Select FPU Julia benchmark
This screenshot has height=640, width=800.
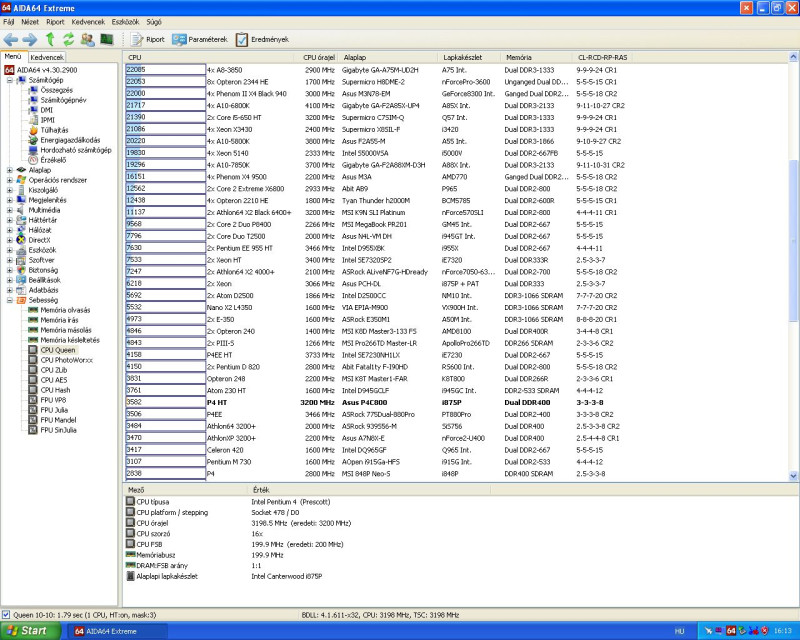[48, 410]
